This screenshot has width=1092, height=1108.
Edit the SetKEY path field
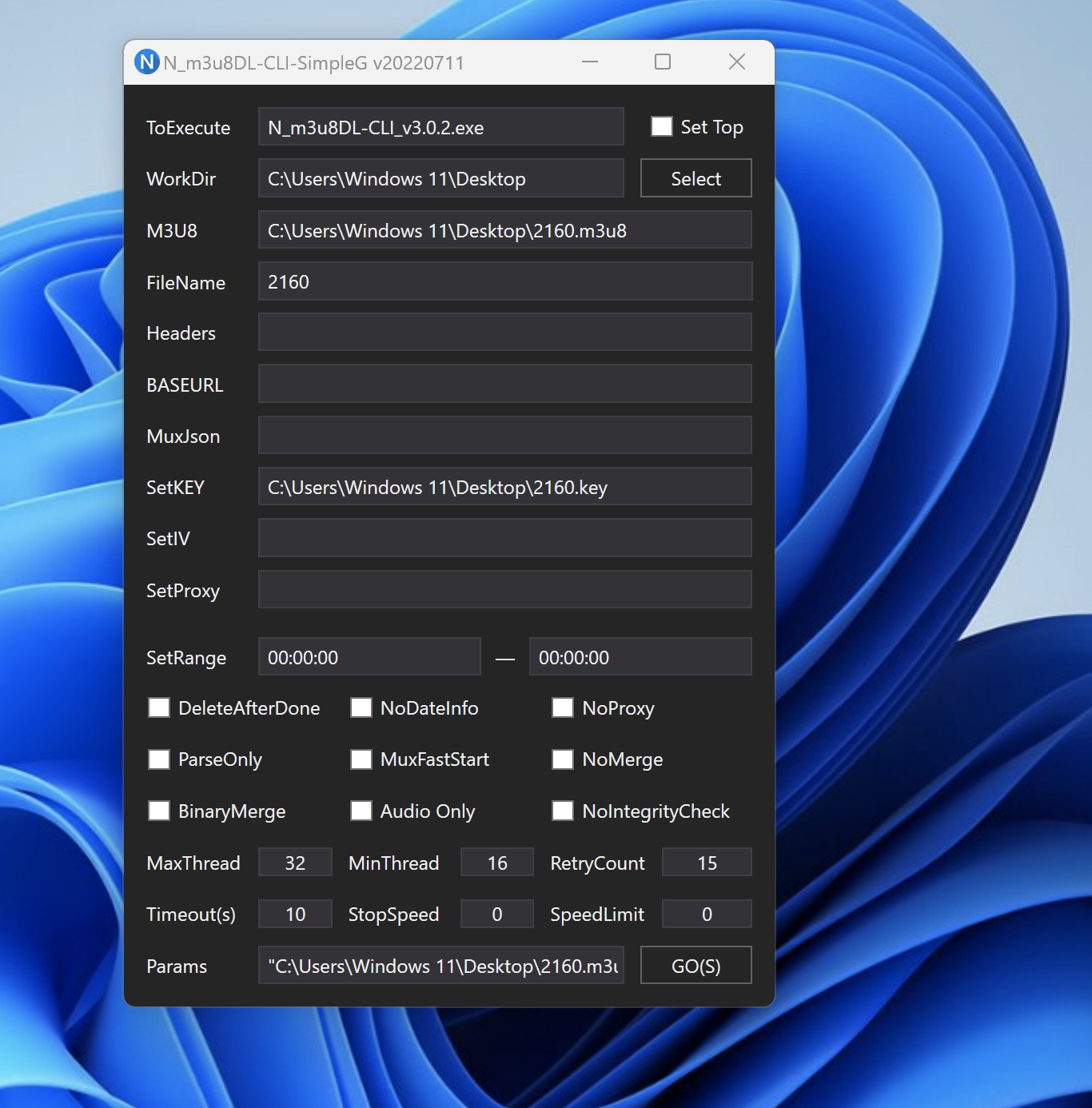[x=505, y=486]
